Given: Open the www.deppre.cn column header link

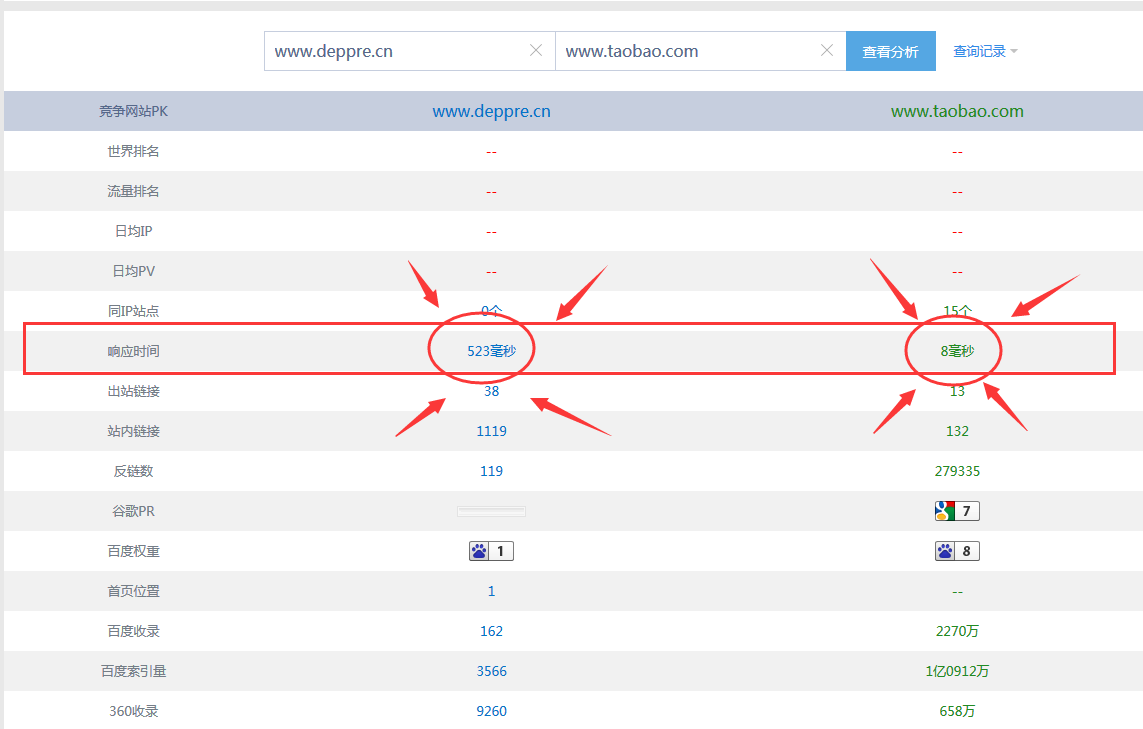Looking at the screenshot, I should [x=491, y=111].
